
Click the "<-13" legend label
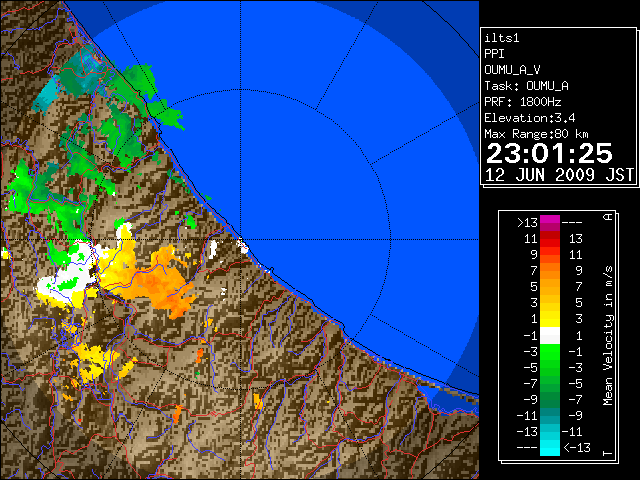click(x=577, y=448)
